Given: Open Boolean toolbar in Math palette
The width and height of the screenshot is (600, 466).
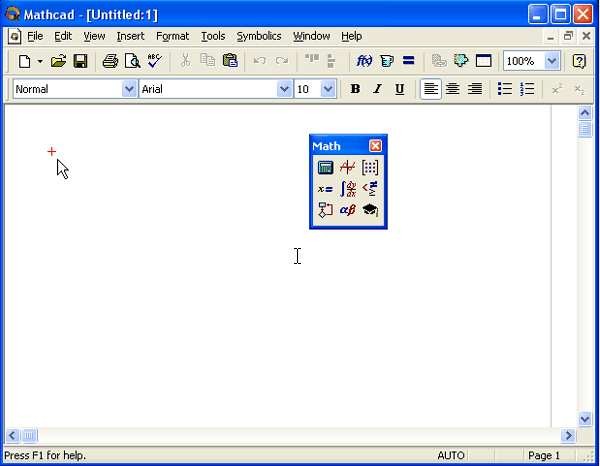Looking at the screenshot, I should [x=370, y=189].
